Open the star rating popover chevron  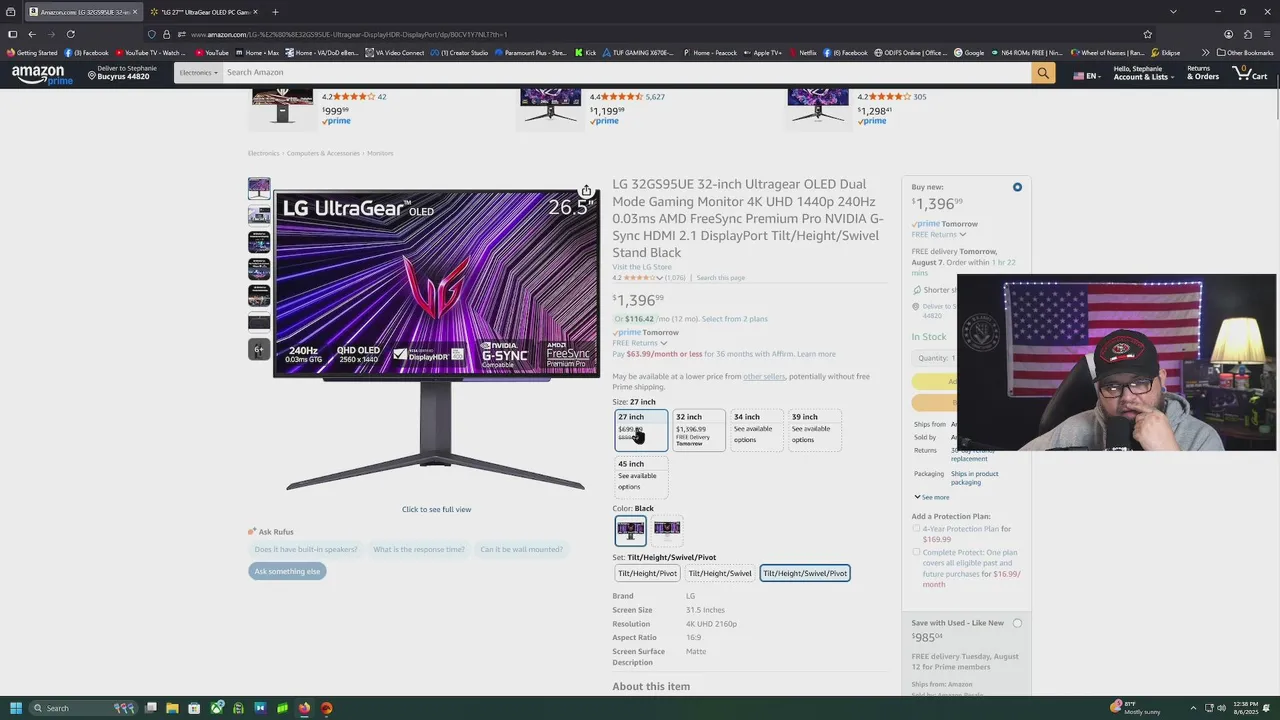(660, 278)
